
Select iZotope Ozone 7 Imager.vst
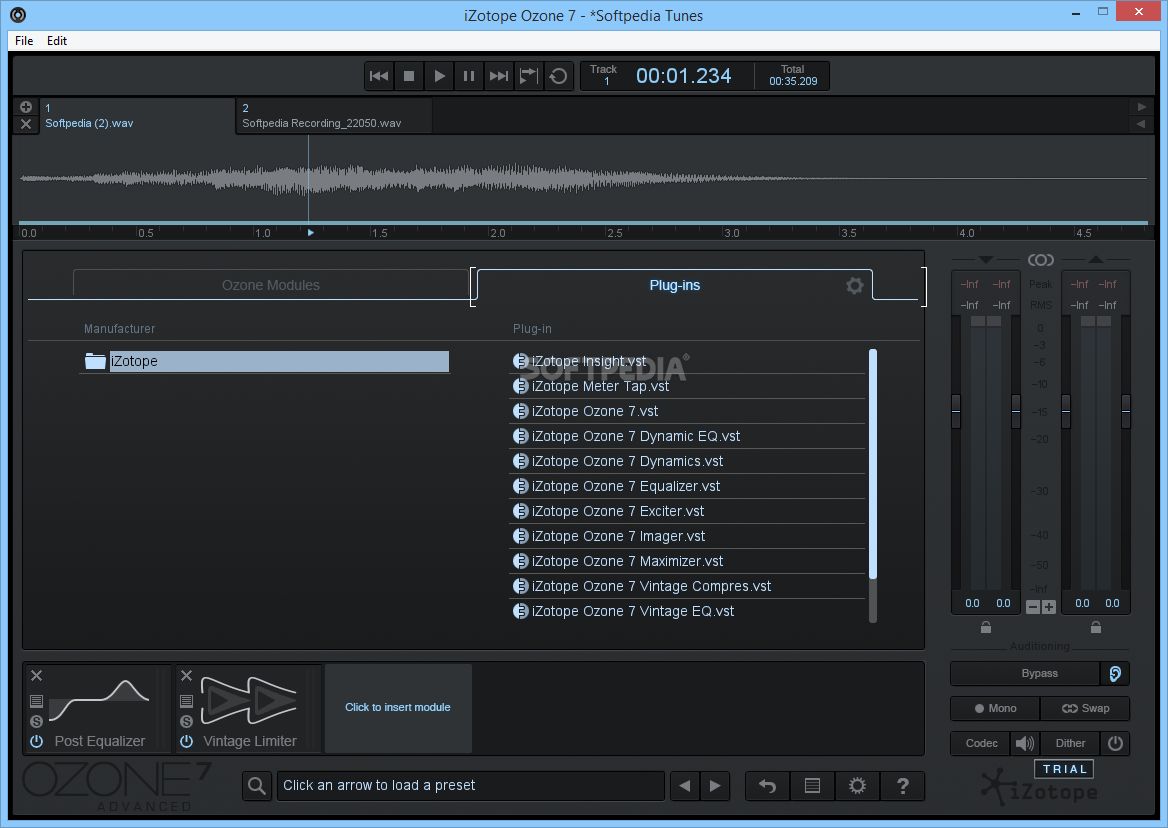click(688, 536)
